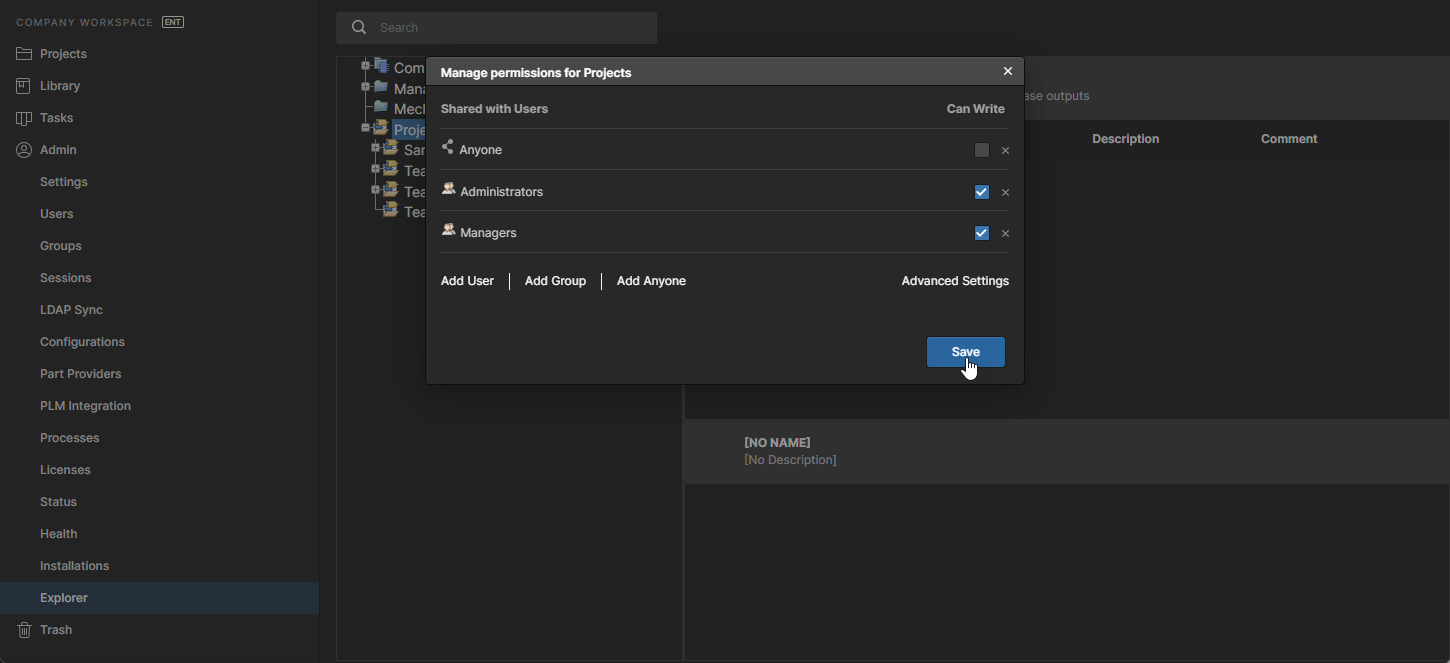Screen dimensions: 1450x663
Task: Expand the Com… tree node
Action: pyautogui.click(x=366, y=66)
